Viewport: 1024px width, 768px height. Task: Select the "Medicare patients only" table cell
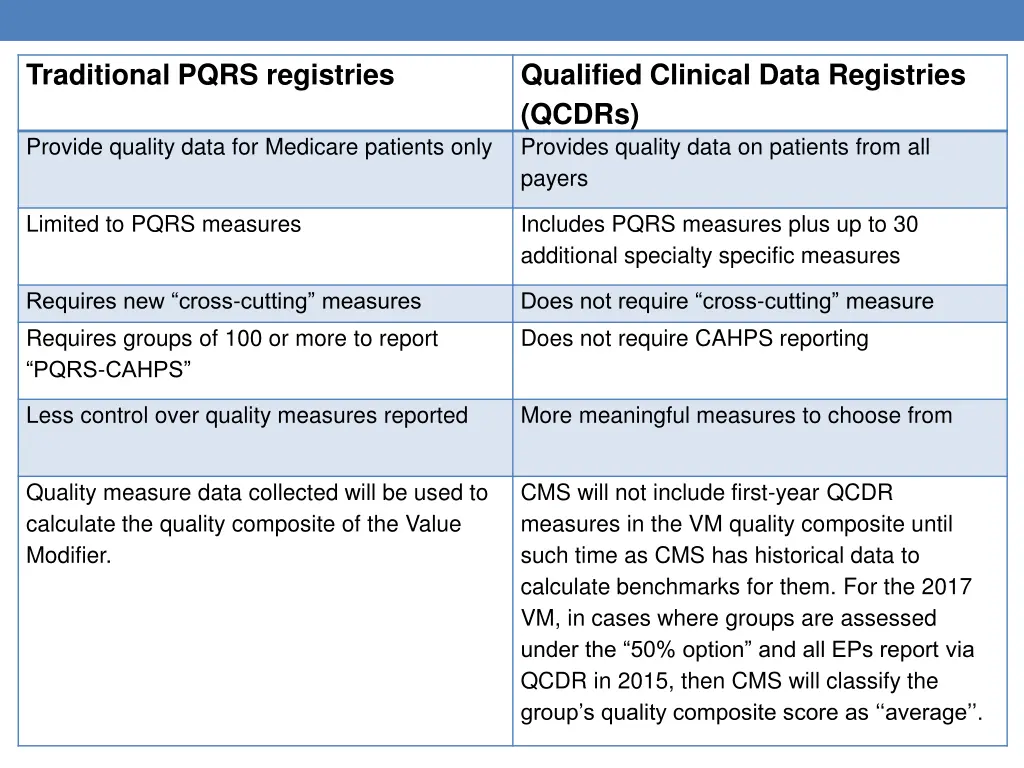(x=259, y=148)
